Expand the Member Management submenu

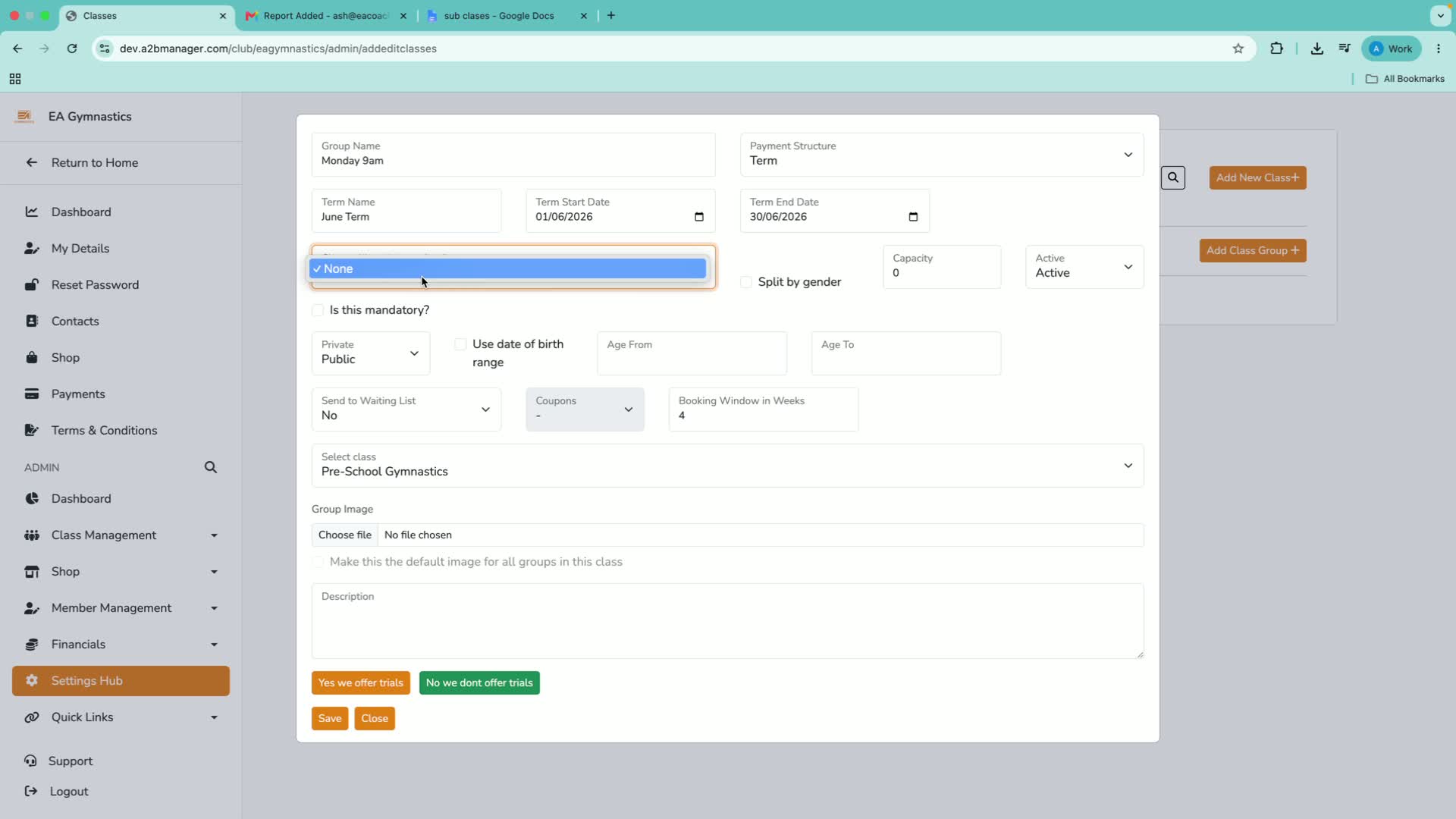[214, 608]
